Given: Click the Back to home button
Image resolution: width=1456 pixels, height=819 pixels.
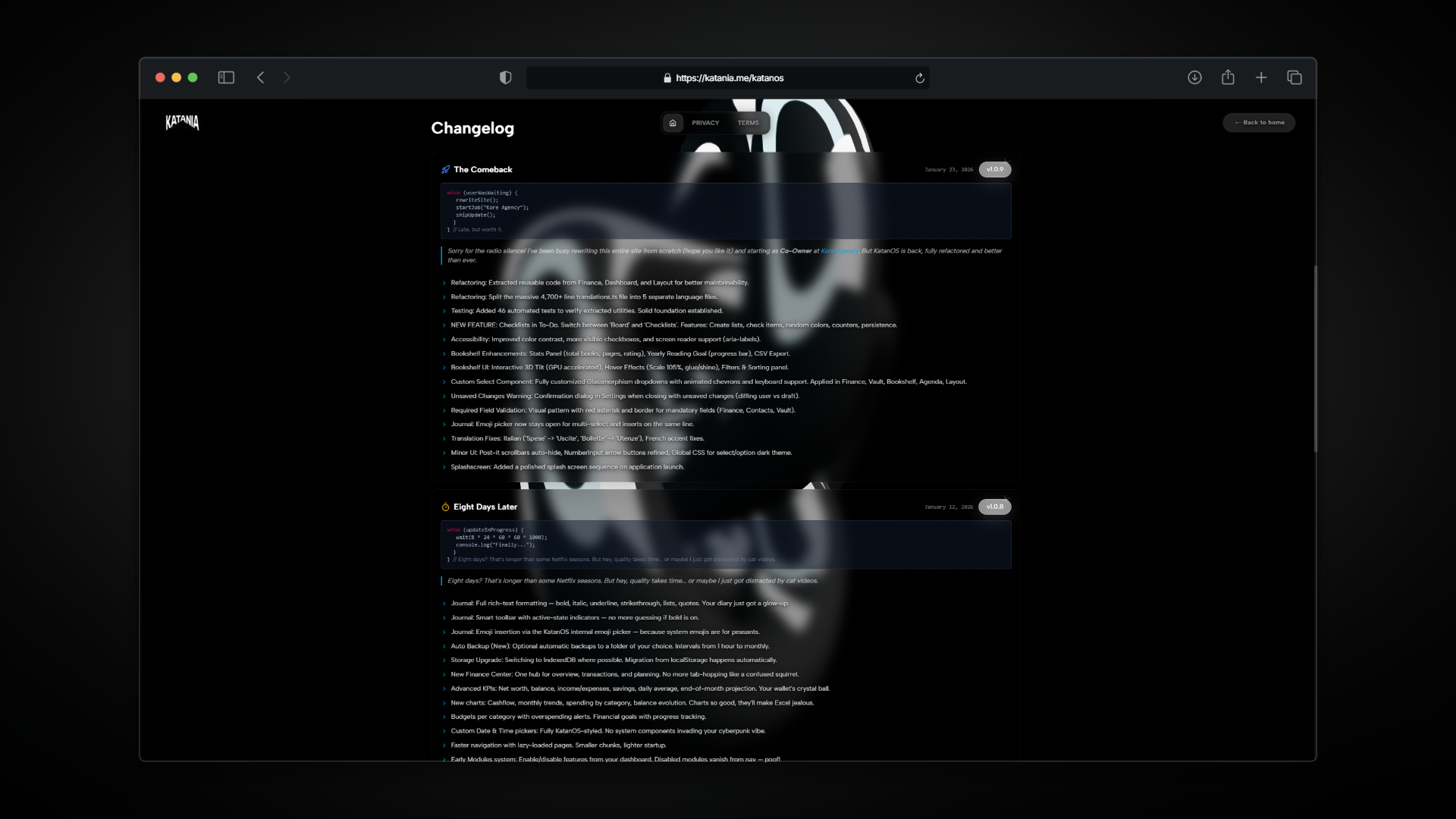Looking at the screenshot, I should click(x=1259, y=123).
